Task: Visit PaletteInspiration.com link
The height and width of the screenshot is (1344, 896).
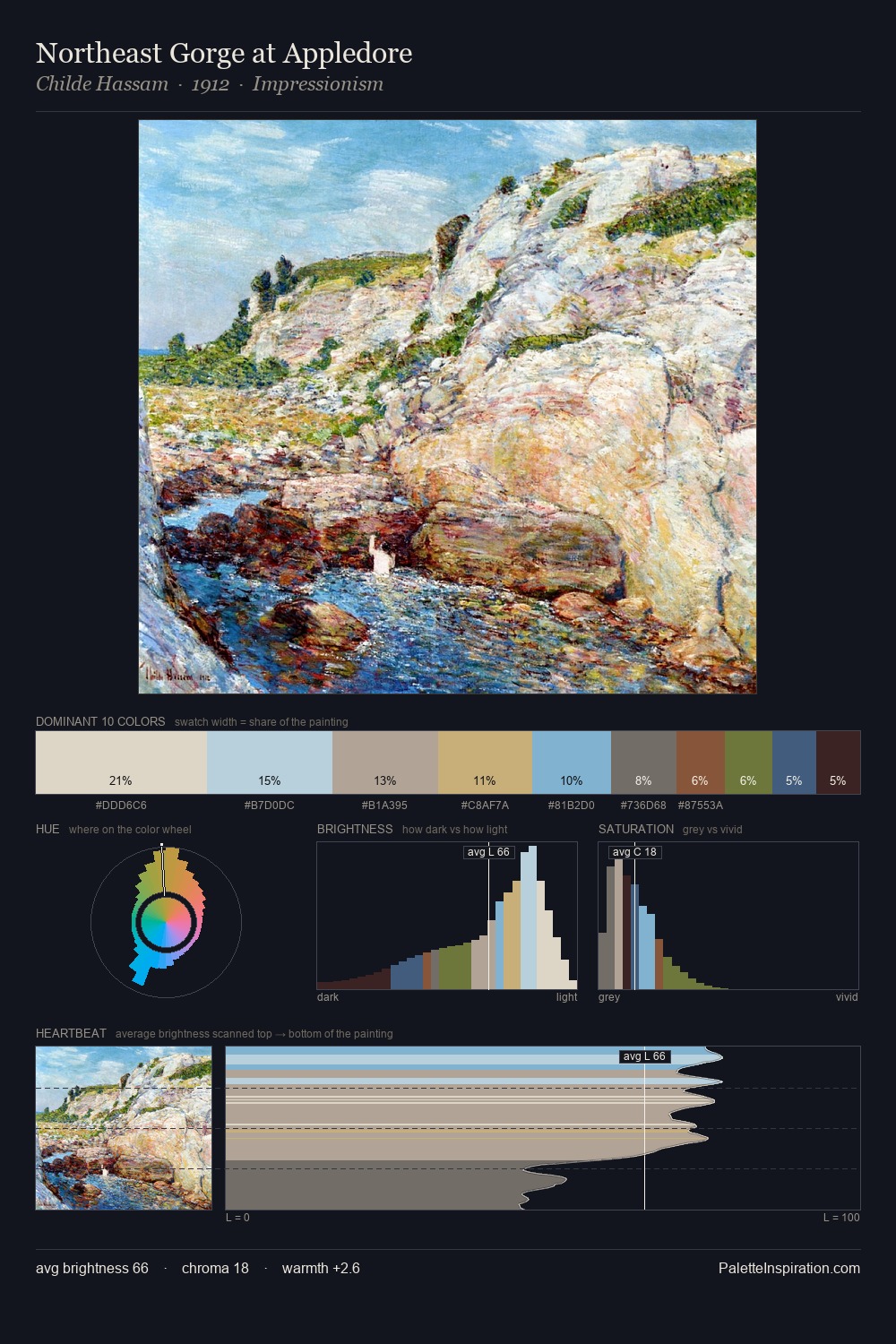Action: tap(789, 1268)
